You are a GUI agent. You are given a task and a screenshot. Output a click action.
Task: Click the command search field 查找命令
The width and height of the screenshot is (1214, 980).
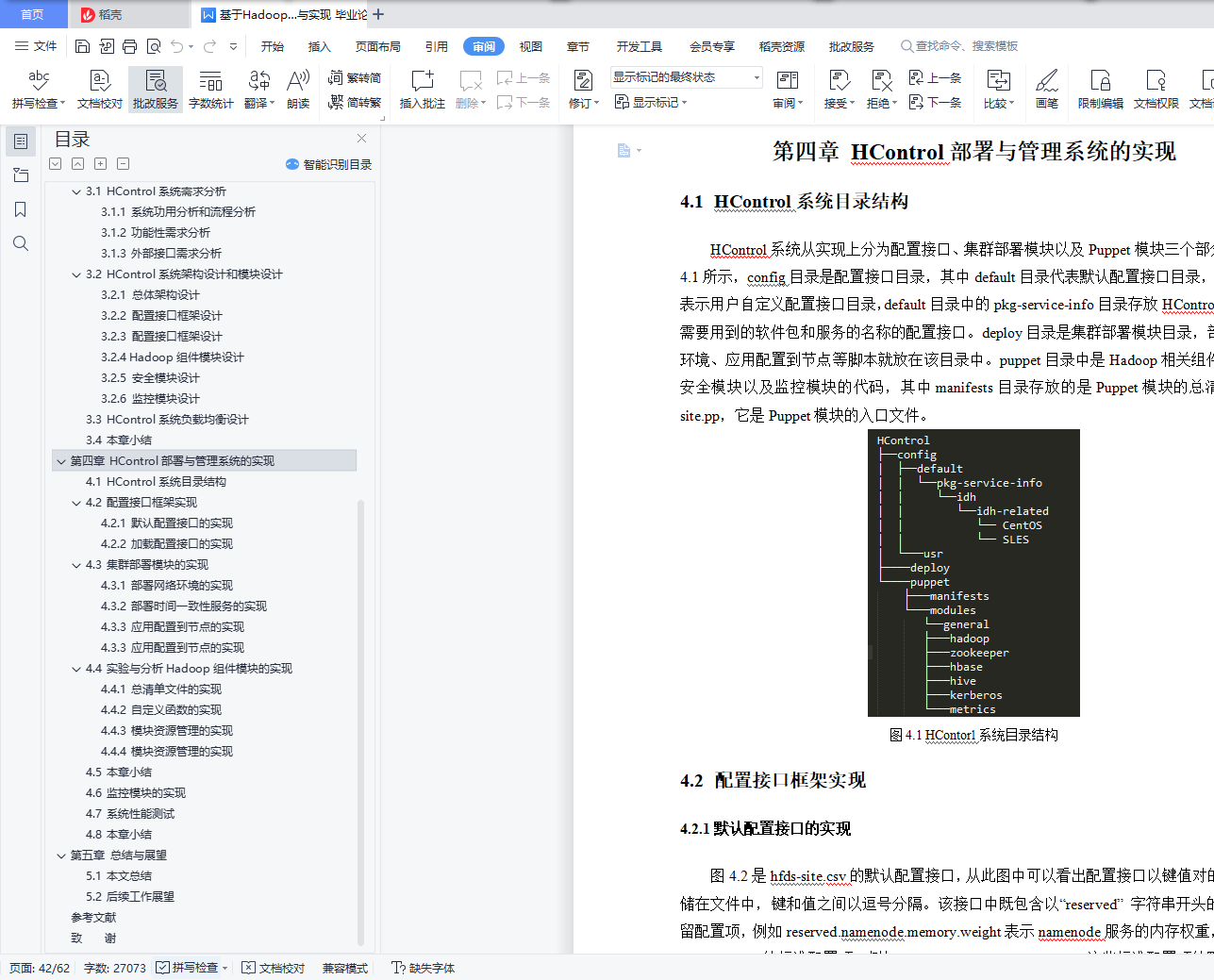[959, 46]
